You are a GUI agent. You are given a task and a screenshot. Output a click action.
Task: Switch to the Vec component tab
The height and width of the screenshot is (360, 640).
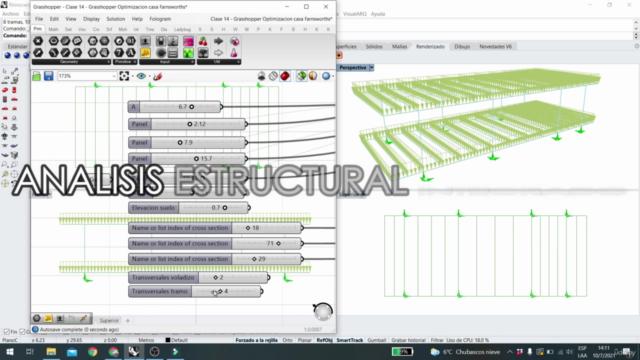tap(82, 29)
